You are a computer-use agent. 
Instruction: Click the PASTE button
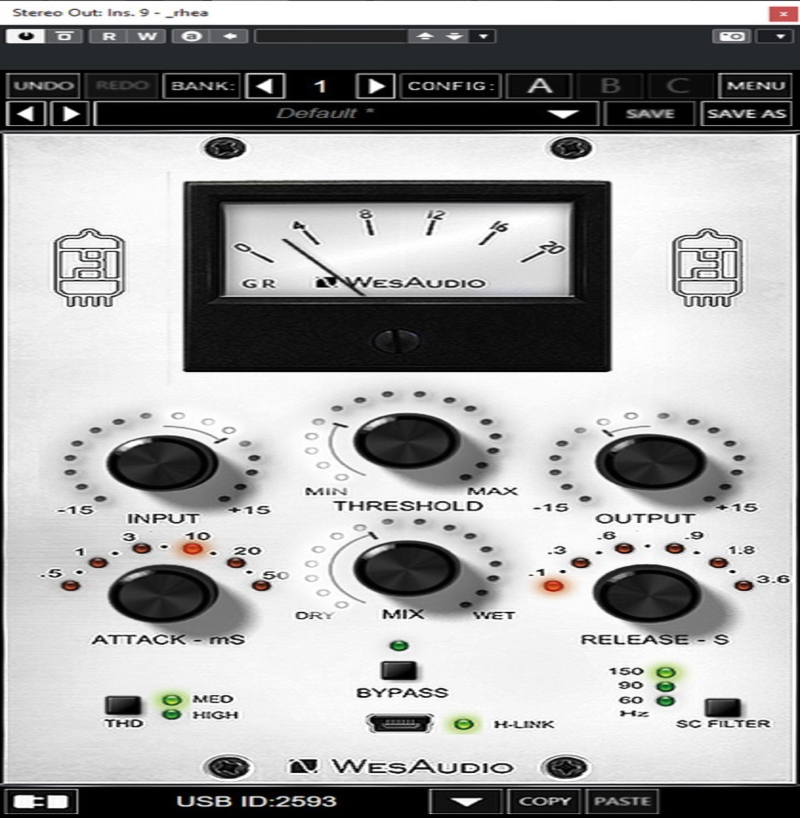(x=622, y=801)
